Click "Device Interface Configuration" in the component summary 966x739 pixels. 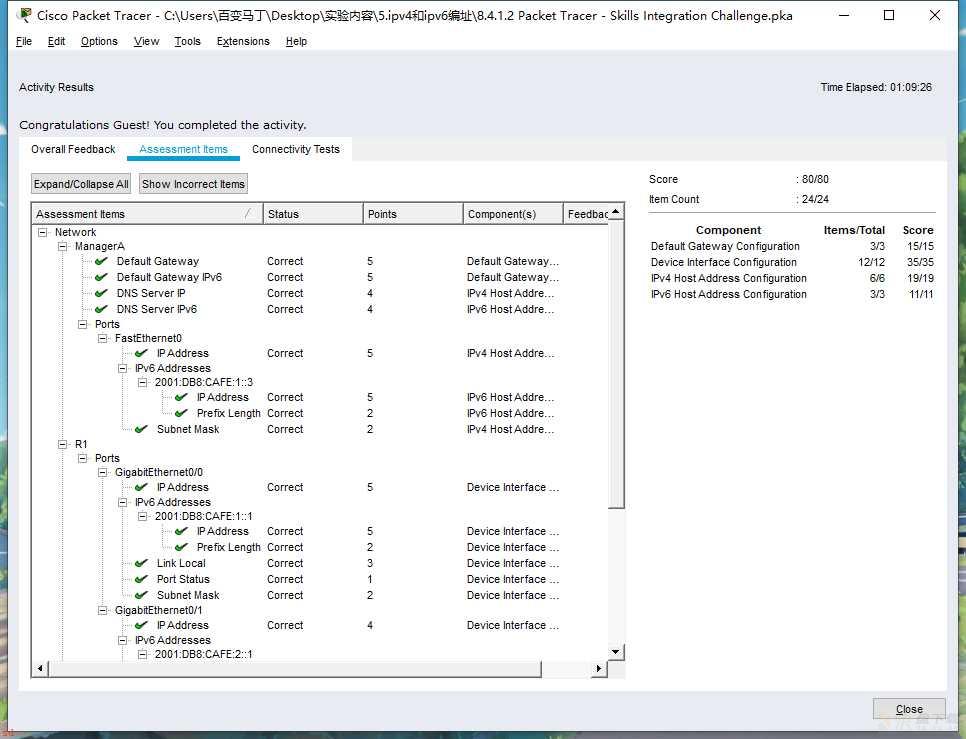723,262
